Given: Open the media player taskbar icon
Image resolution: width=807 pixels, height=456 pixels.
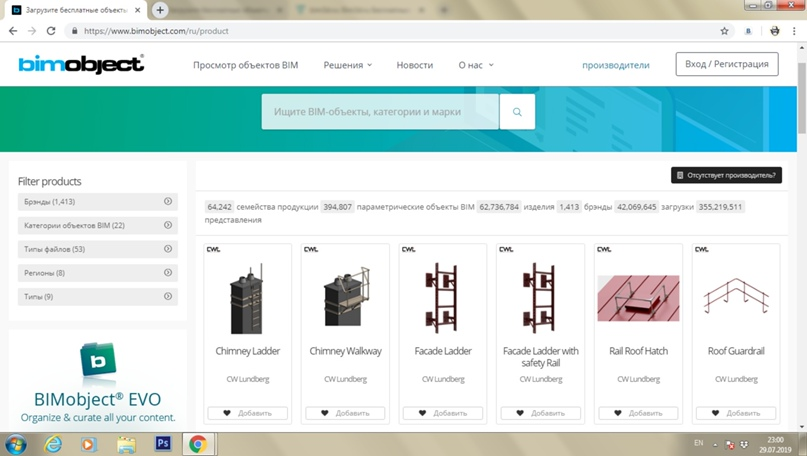Looking at the screenshot, I should [x=89, y=444].
